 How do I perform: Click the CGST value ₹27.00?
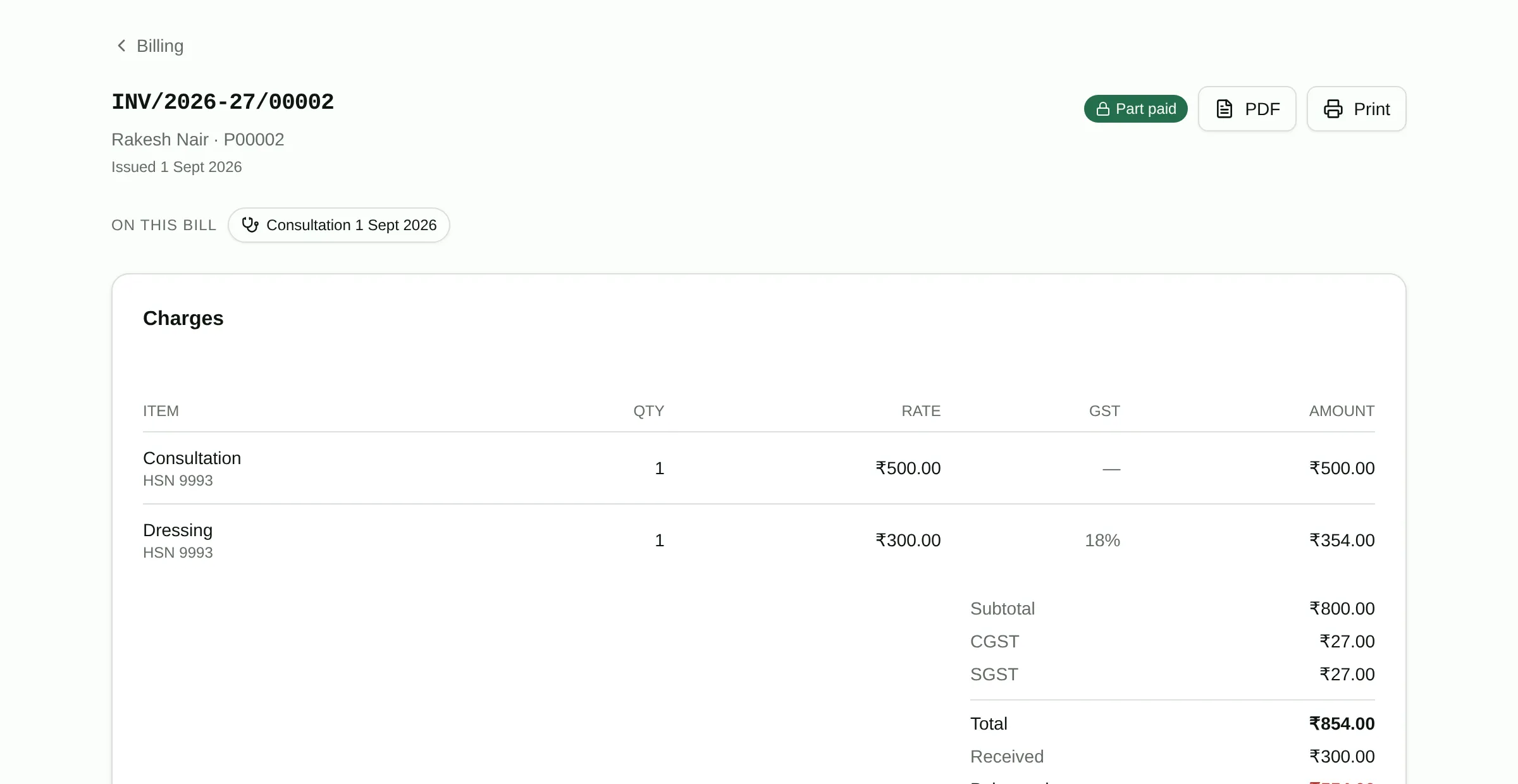1347,642
